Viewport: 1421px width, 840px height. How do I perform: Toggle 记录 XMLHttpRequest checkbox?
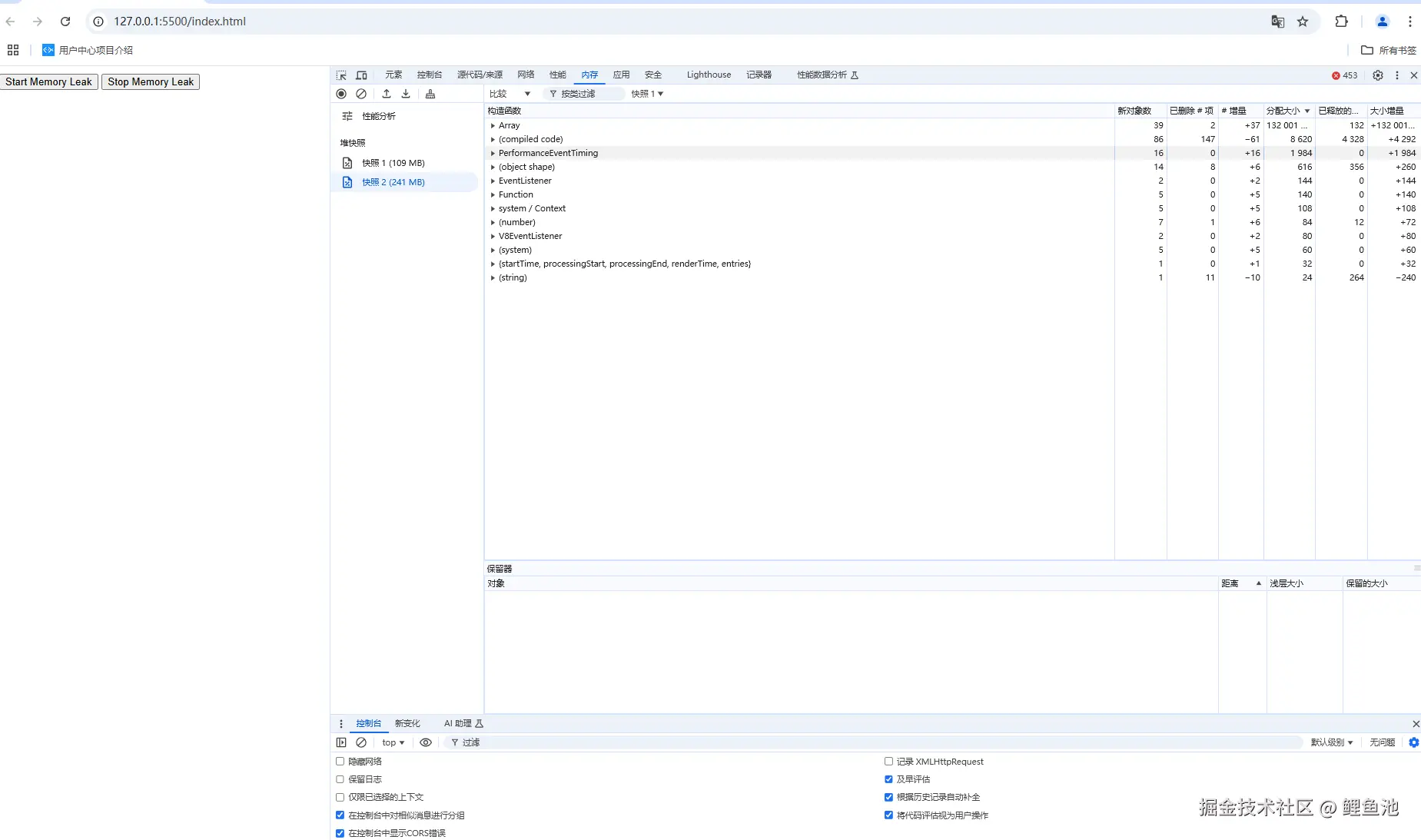pos(888,762)
